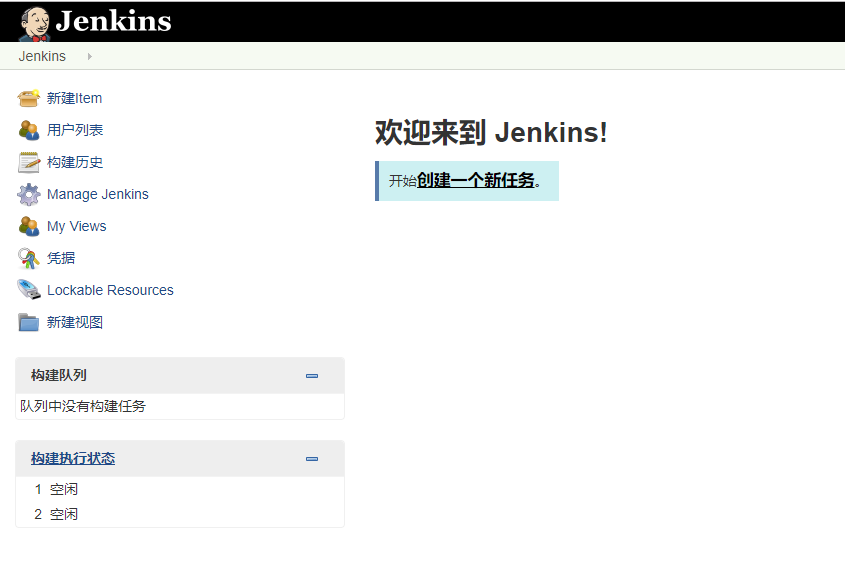Screen dimensions: 845x579
Task: Open the 构建历史 link
Action: (75, 162)
